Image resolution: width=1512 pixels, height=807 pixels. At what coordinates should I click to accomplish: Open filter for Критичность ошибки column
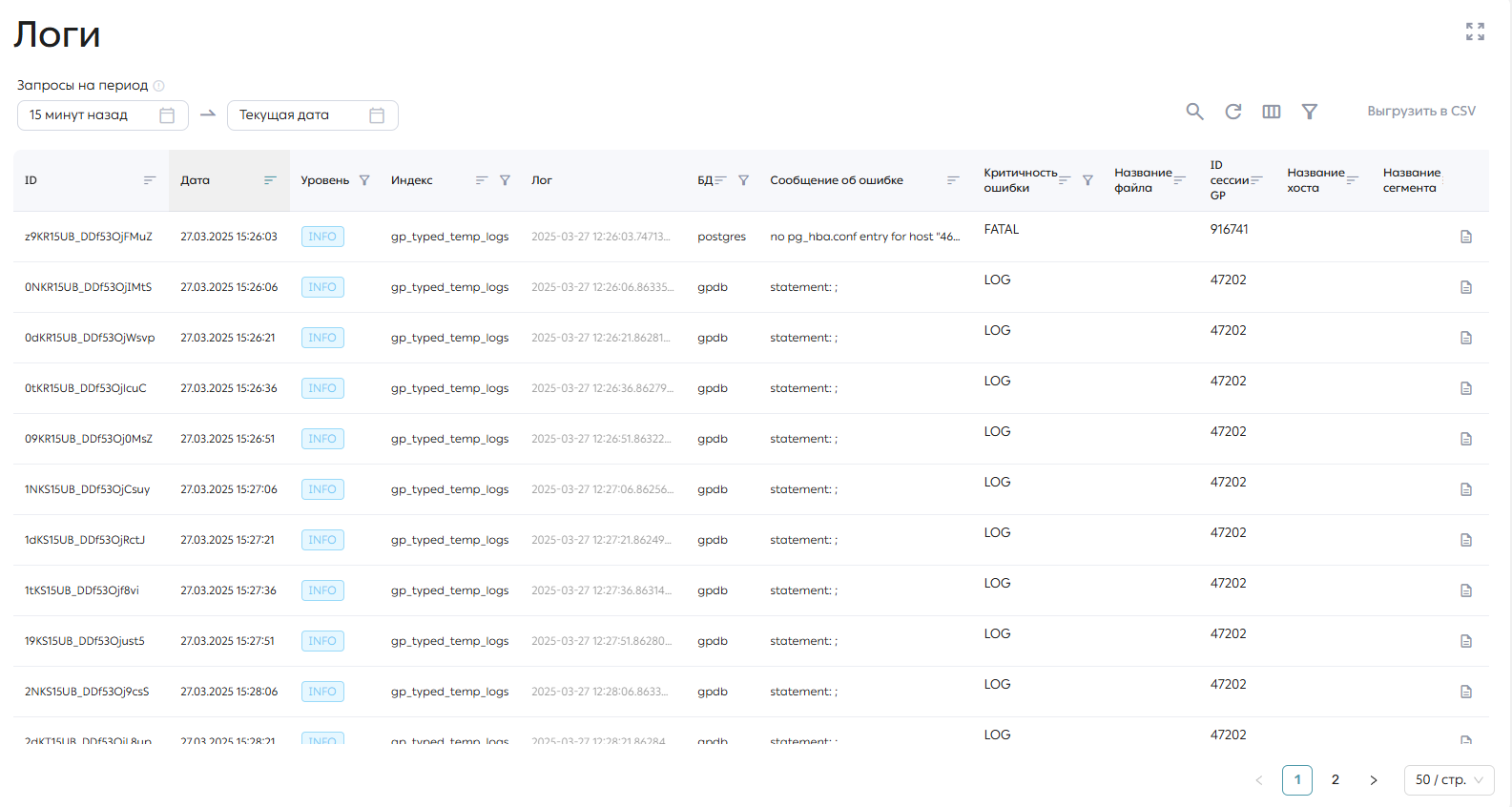point(1087,180)
